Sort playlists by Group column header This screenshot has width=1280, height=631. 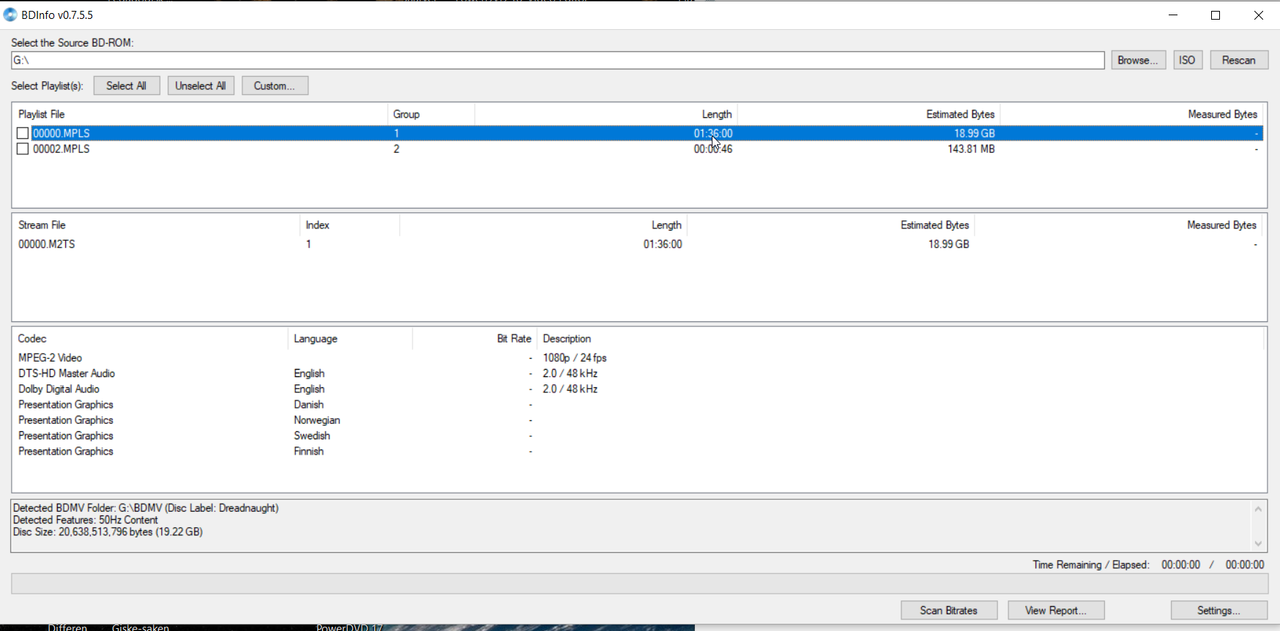click(x=431, y=114)
